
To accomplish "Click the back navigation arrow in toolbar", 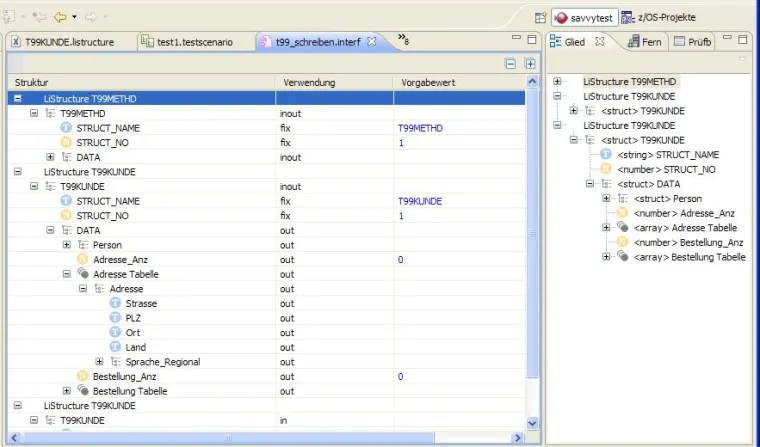I will click(x=60, y=17).
